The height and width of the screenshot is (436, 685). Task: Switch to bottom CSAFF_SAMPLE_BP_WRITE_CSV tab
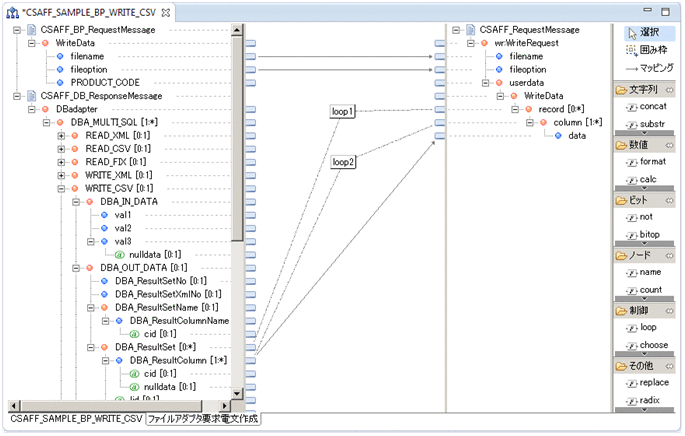click(x=76, y=419)
